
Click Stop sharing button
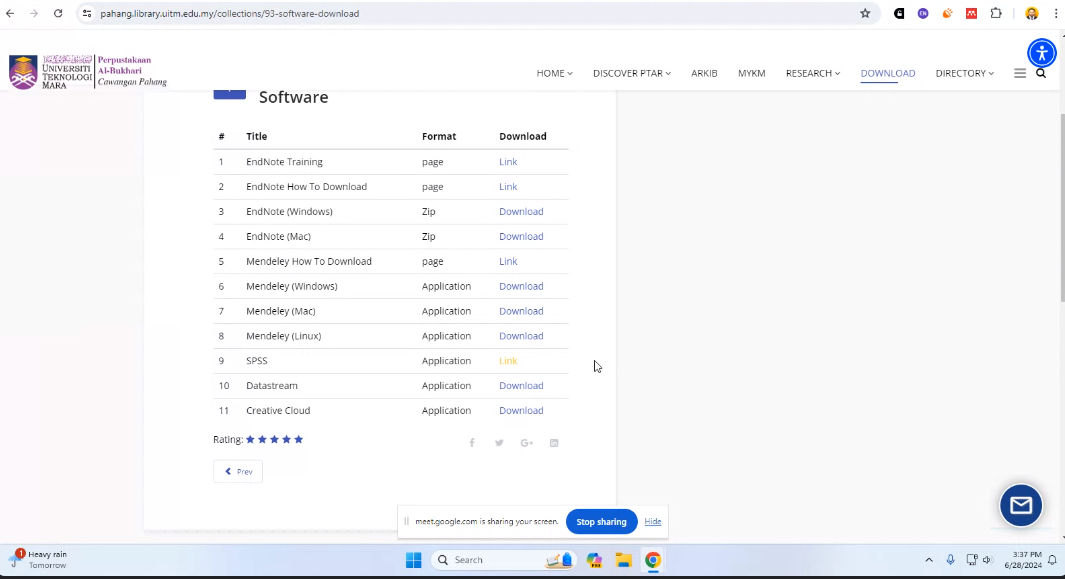tap(601, 522)
